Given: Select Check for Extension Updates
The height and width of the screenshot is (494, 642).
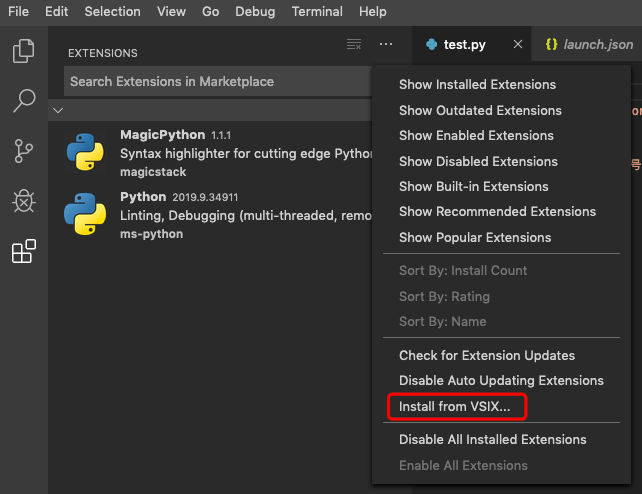Looking at the screenshot, I should (x=486, y=355).
